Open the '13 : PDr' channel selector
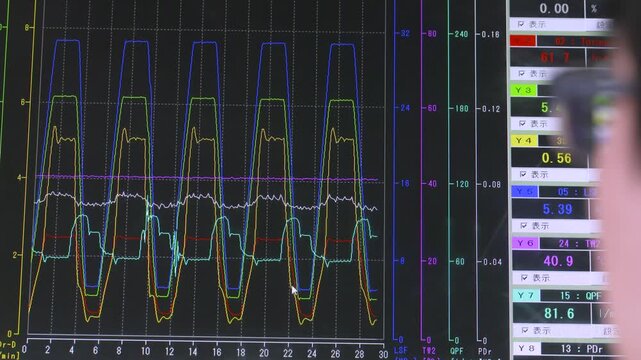The width and height of the screenshot is (641, 360). 577,349
